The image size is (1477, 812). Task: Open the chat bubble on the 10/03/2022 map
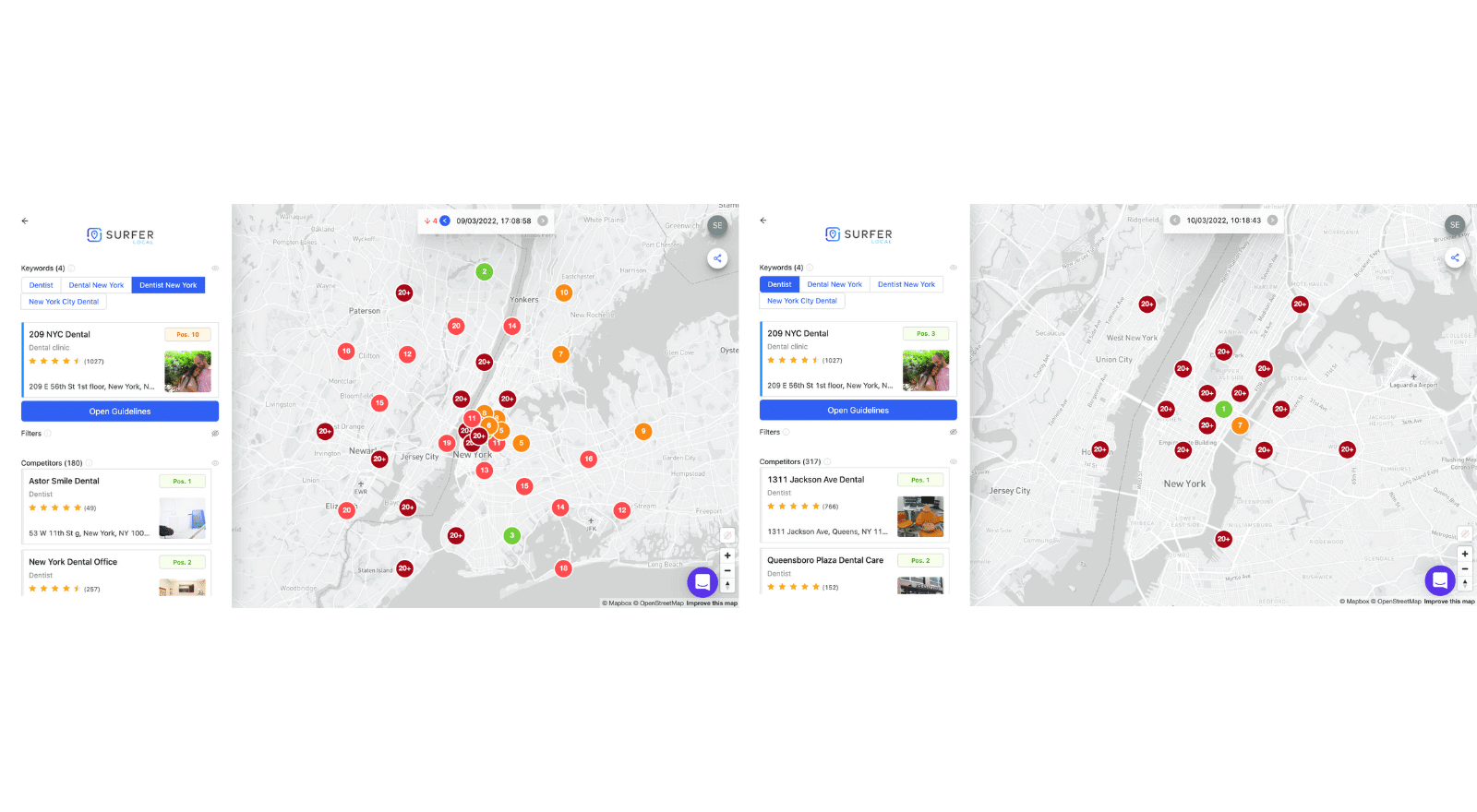1440,580
